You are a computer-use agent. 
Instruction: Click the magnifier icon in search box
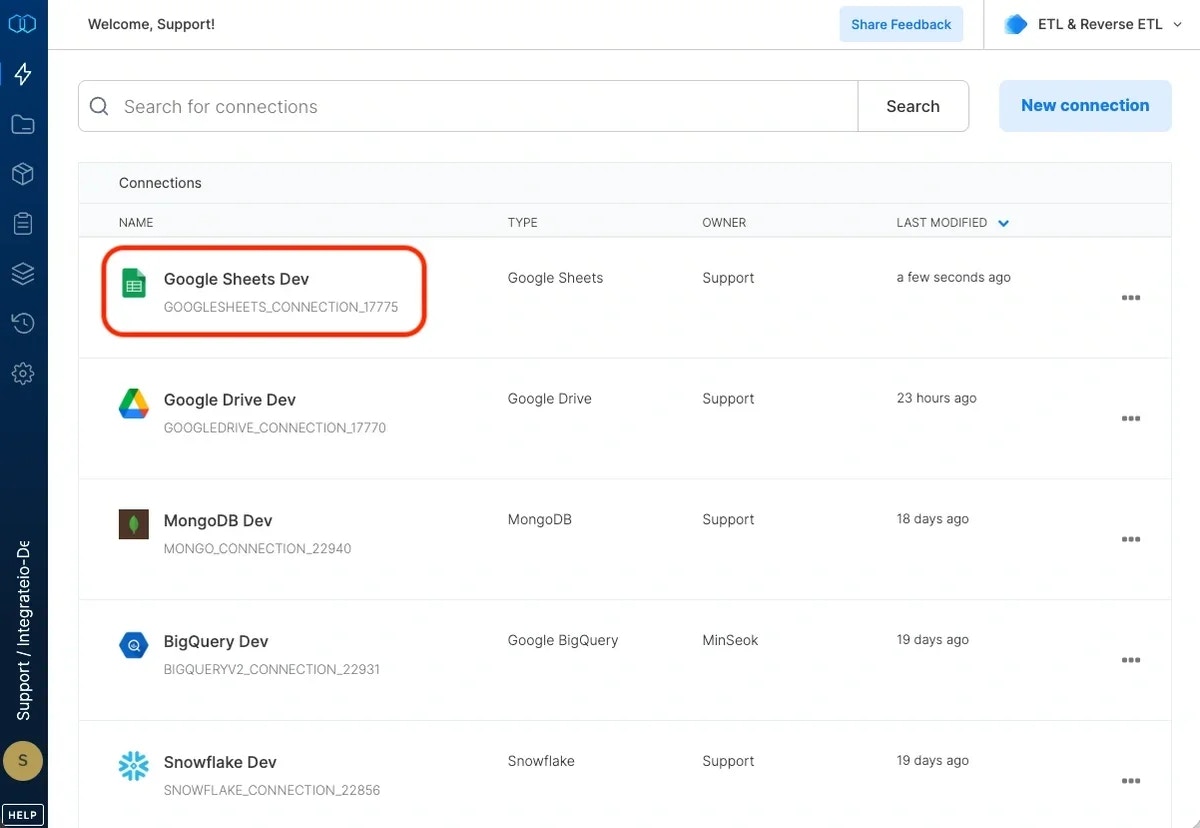[x=99, y=106]
